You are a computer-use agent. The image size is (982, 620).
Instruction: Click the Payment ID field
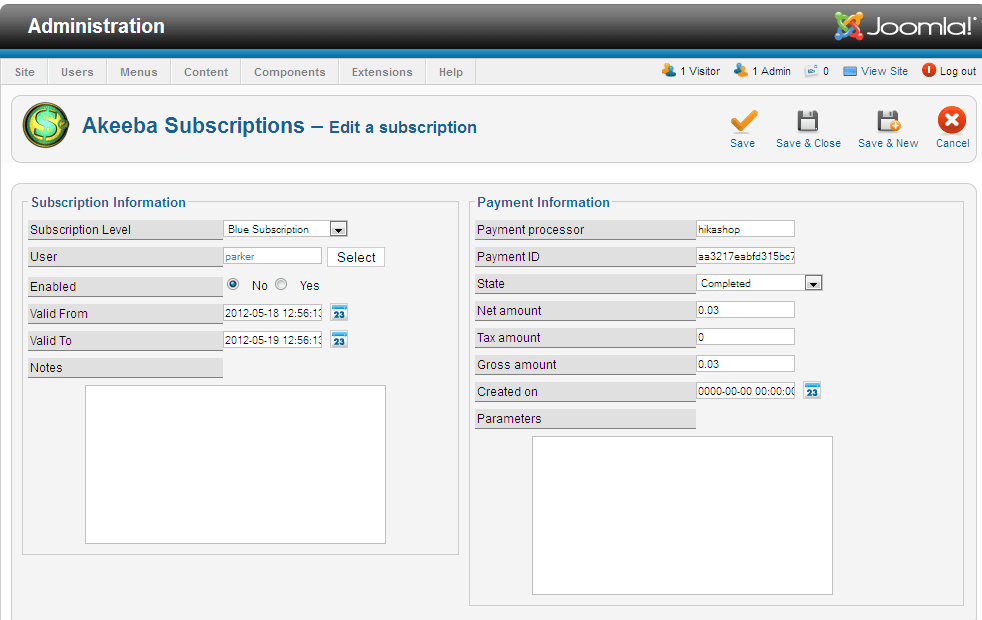click(745, 256)
